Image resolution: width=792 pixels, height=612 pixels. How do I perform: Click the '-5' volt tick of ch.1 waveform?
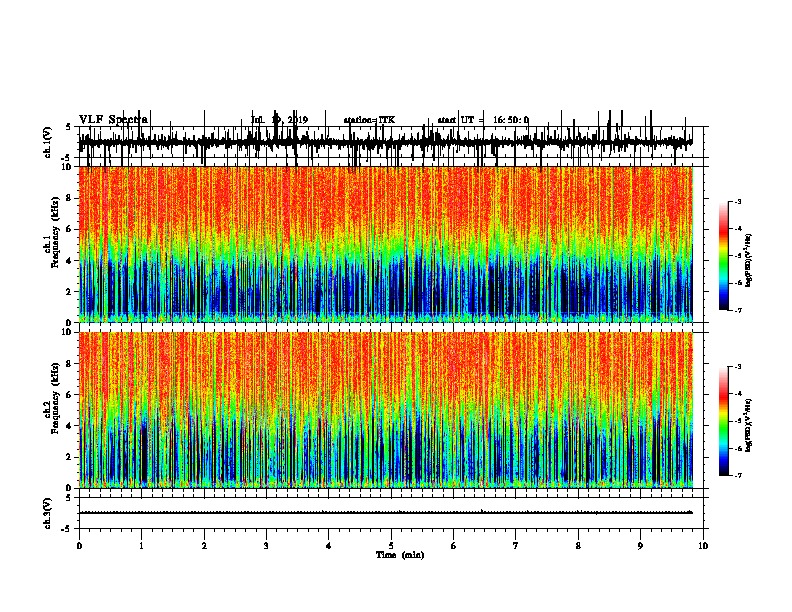tap(68, 158)
